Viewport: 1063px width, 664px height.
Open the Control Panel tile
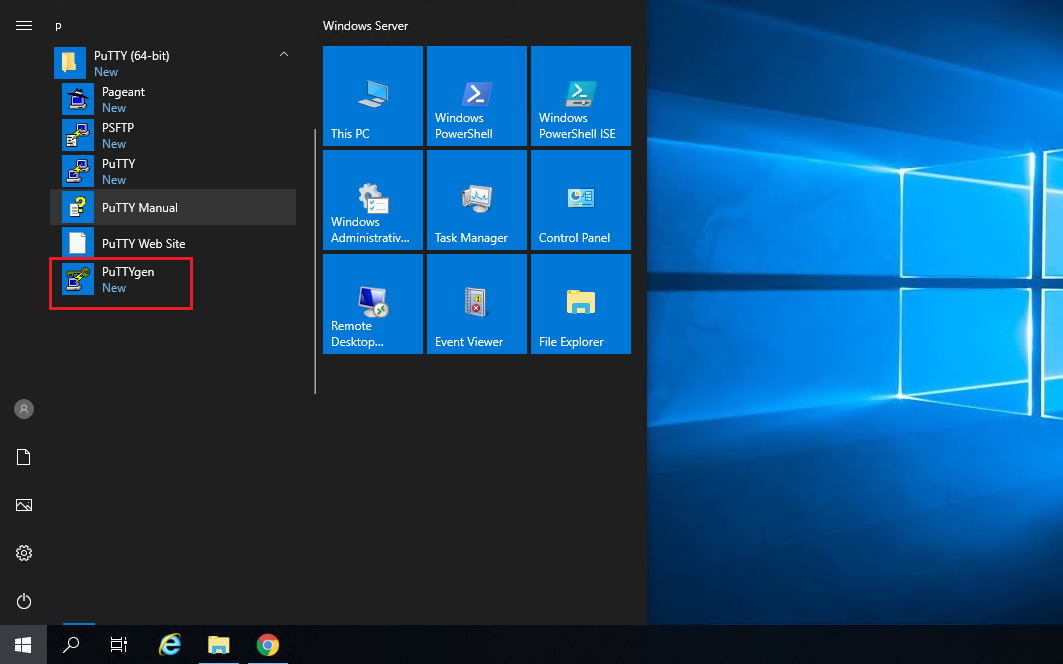(x=581, y=200)
